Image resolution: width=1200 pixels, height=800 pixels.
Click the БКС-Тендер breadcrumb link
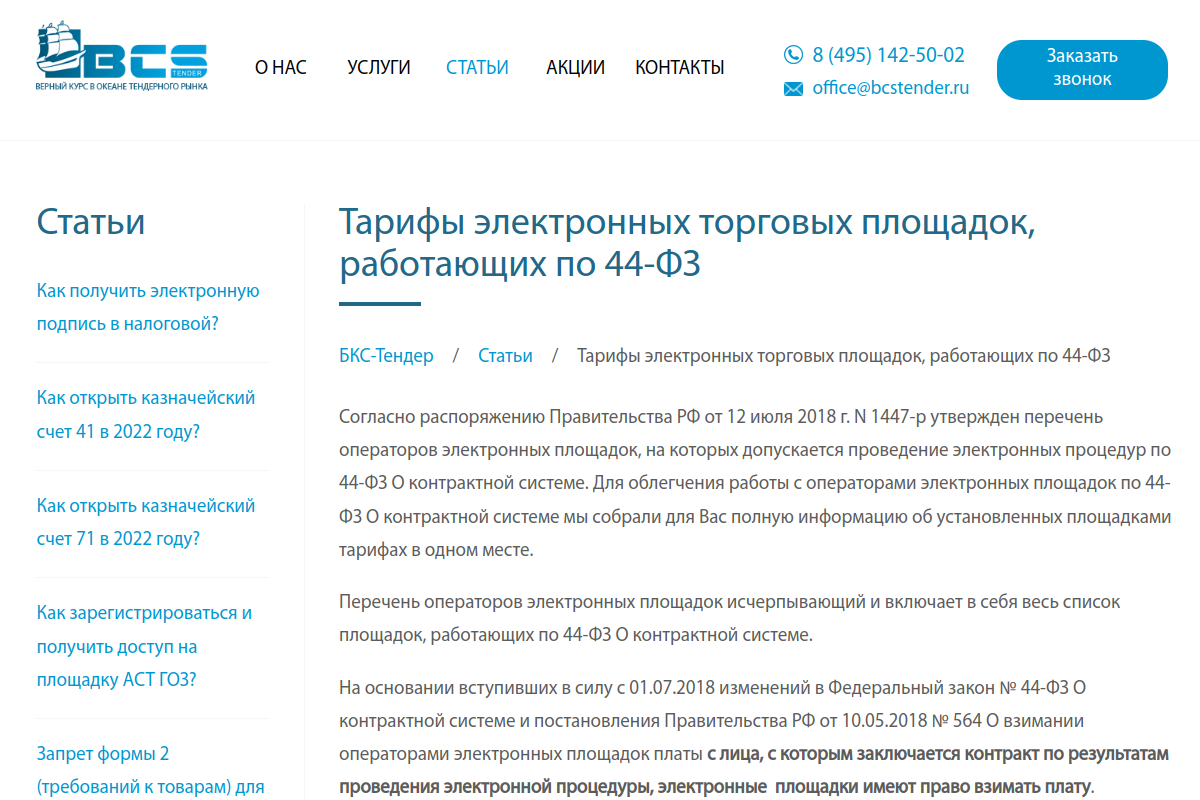click(x=386, y=356)
